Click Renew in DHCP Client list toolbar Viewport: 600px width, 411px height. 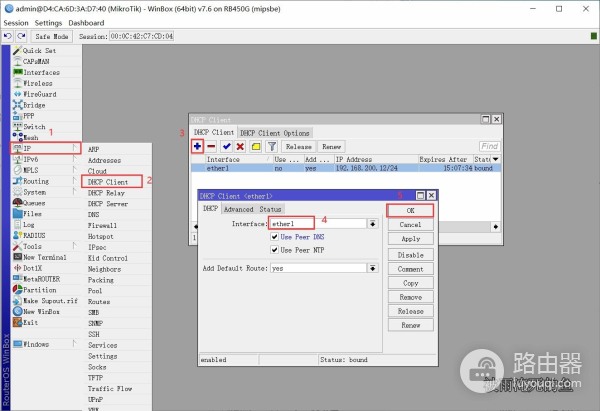[331, 147]
